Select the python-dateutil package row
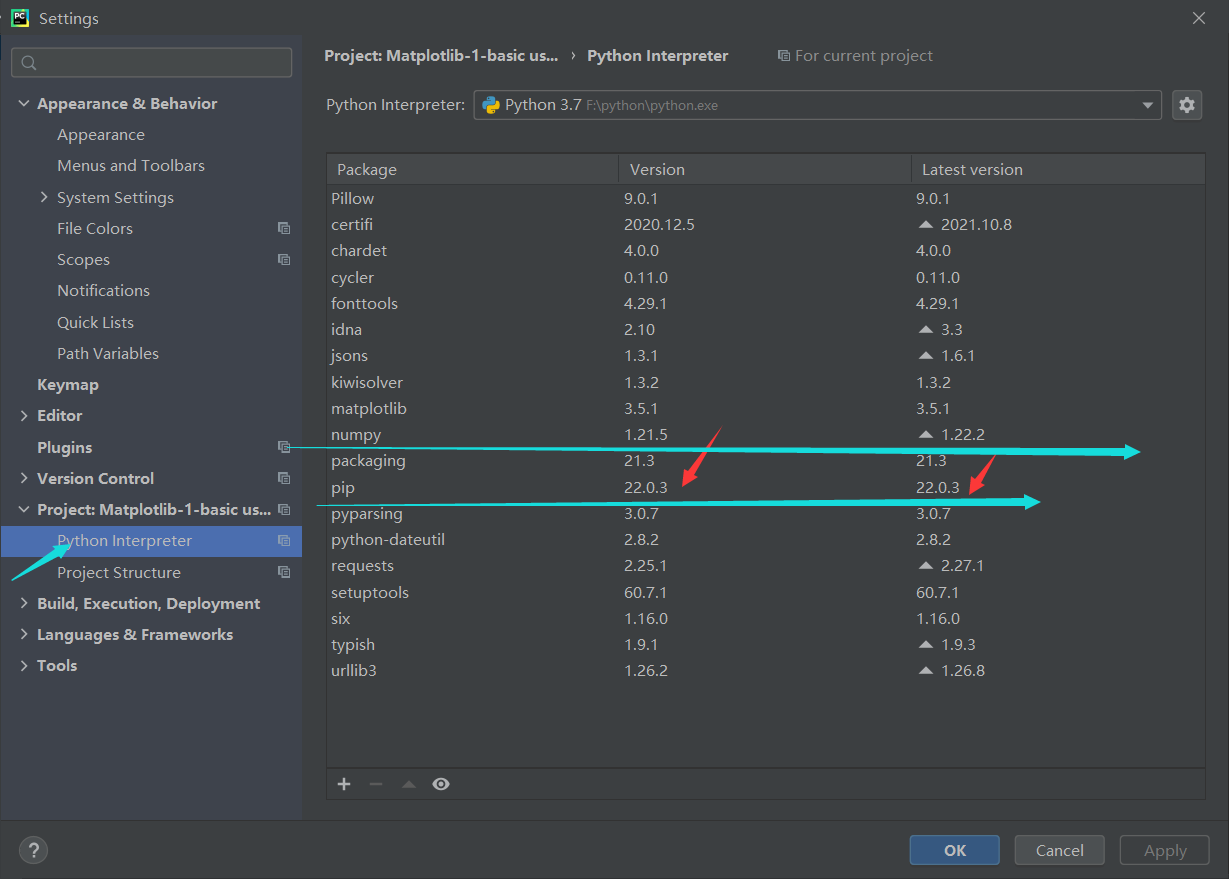The width and height of the screenshot is (1229, 879). [x=766, y=540]
